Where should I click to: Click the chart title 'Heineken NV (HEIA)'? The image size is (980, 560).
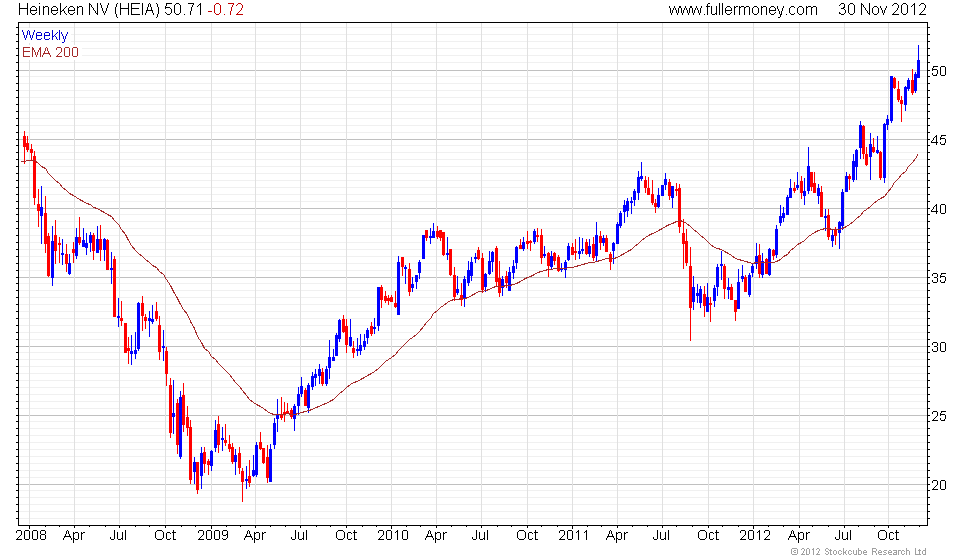click(x=89, y=9)
